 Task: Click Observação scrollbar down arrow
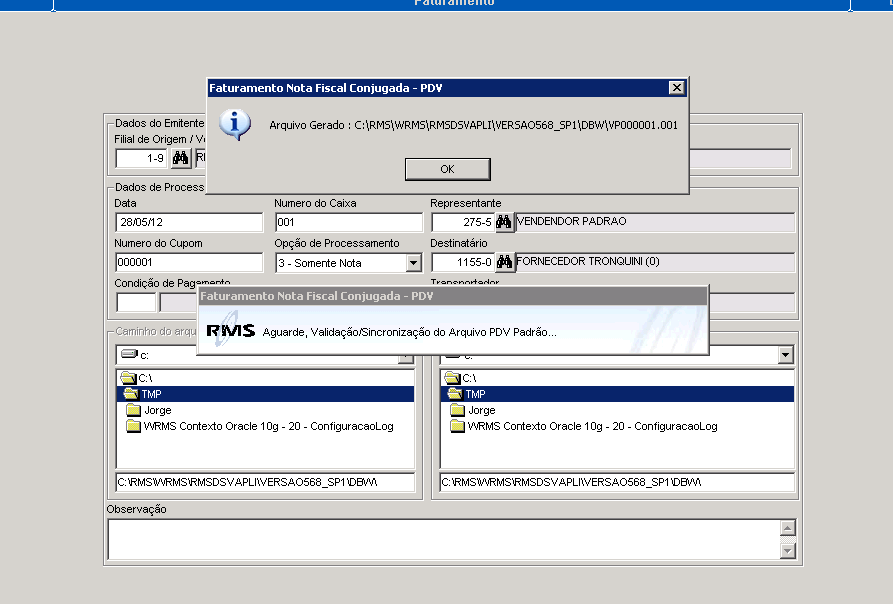787,550
